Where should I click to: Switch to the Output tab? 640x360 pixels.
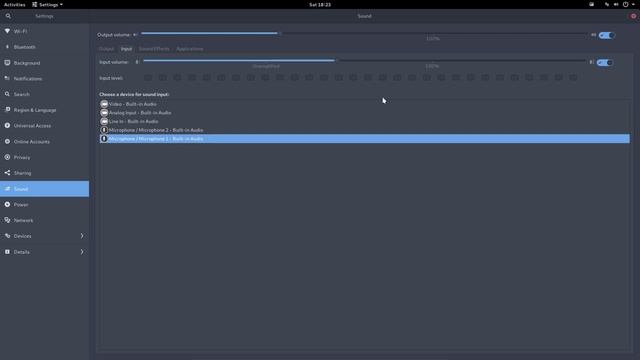click(107, 49)
